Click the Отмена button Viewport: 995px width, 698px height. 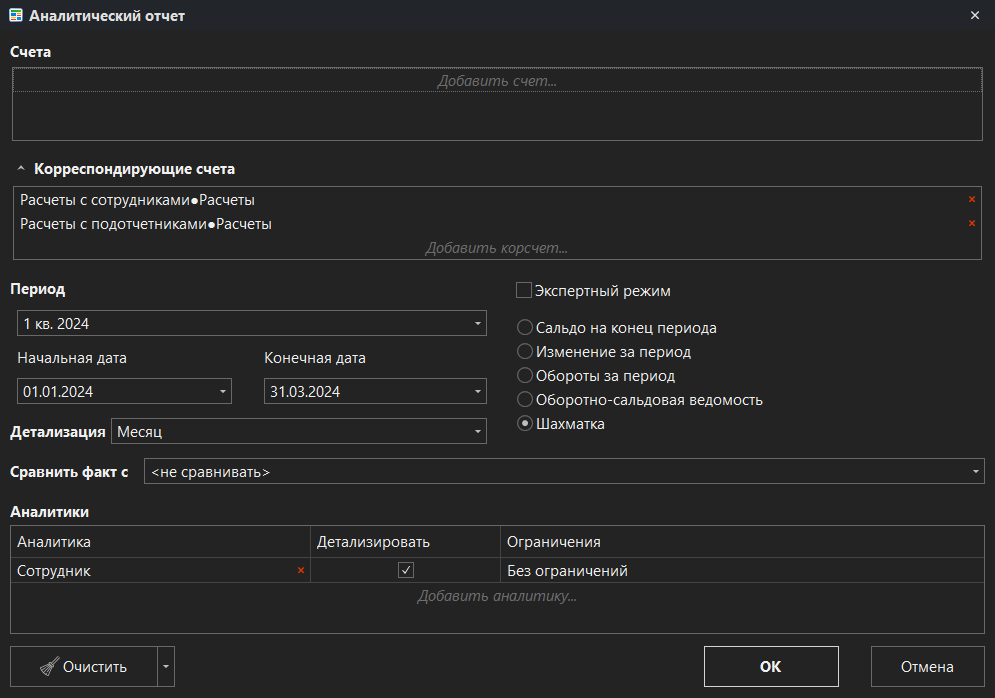coord(927,666)
